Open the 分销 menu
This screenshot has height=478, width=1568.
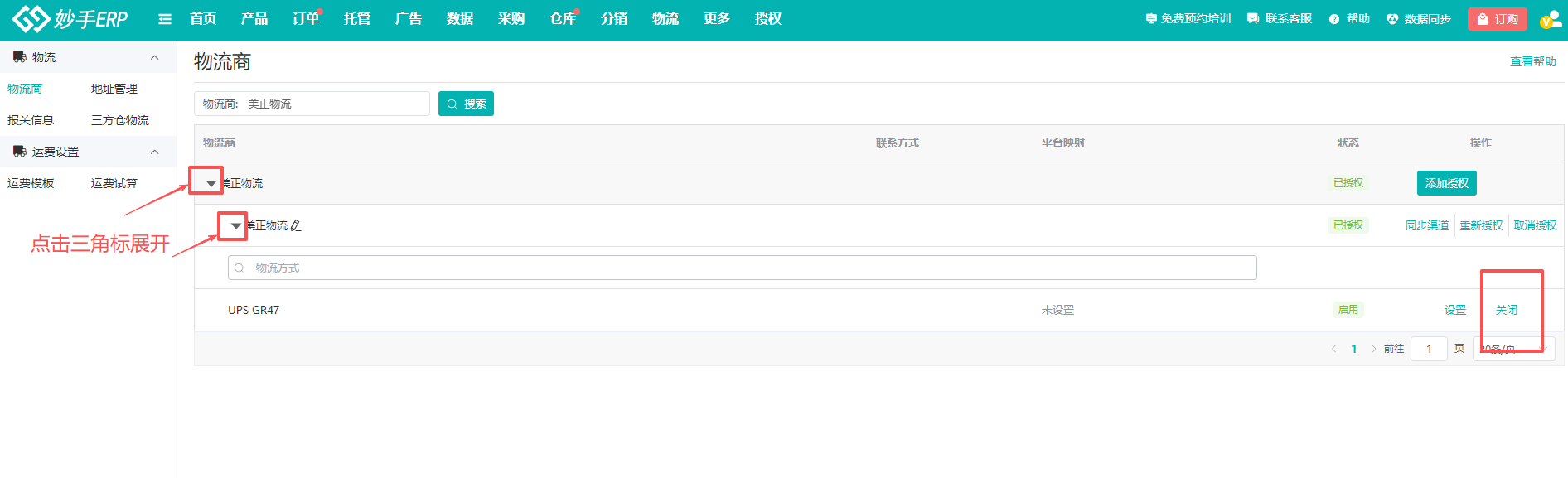tap(614, 18)
